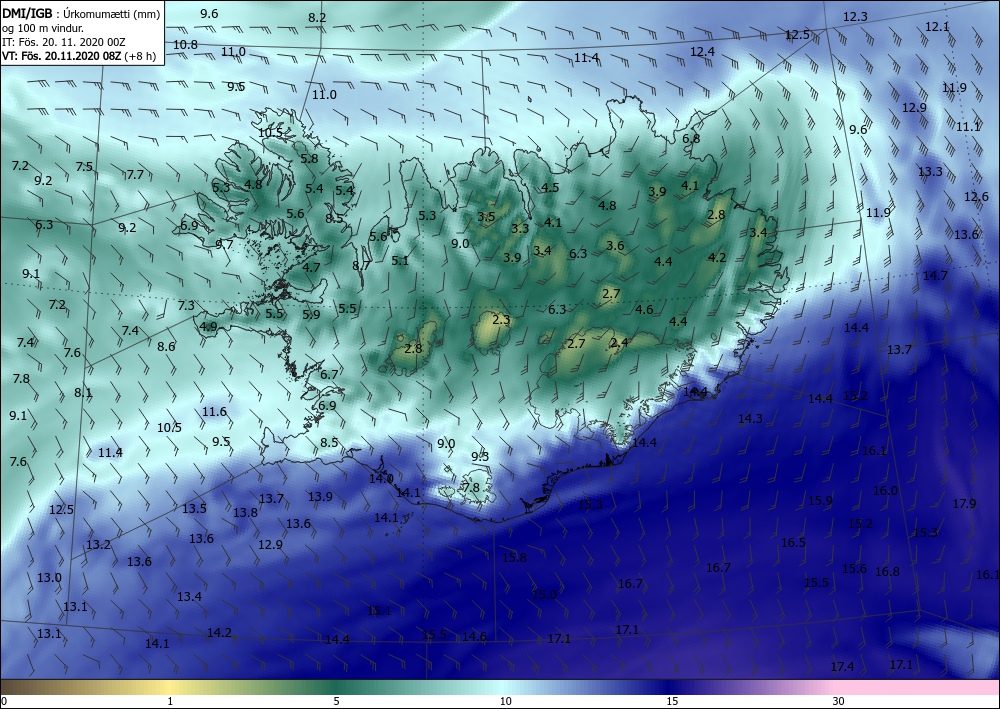Click the 14.7 value off the east coast

(935, 275)
